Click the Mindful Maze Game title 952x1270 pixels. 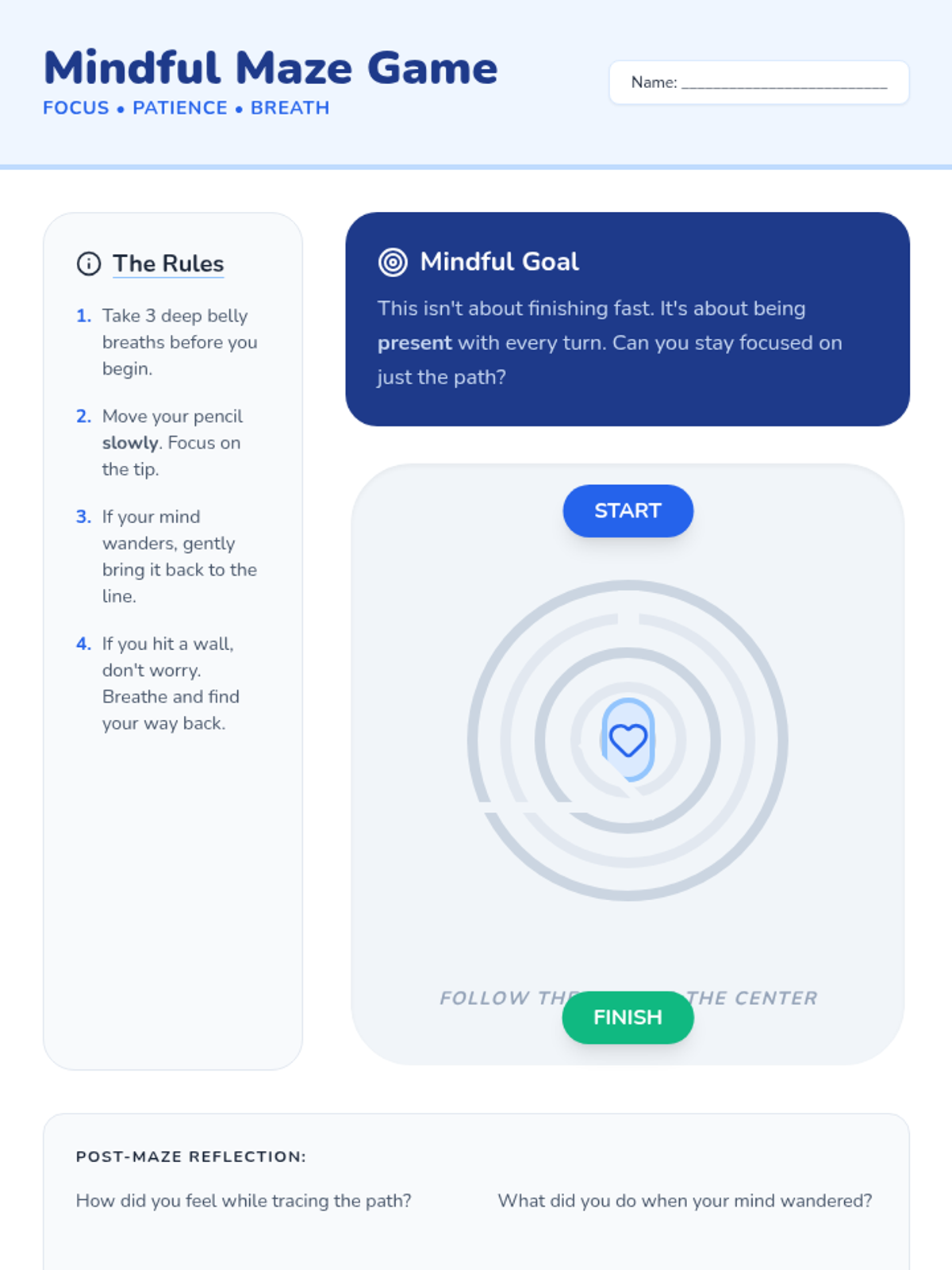271,67
